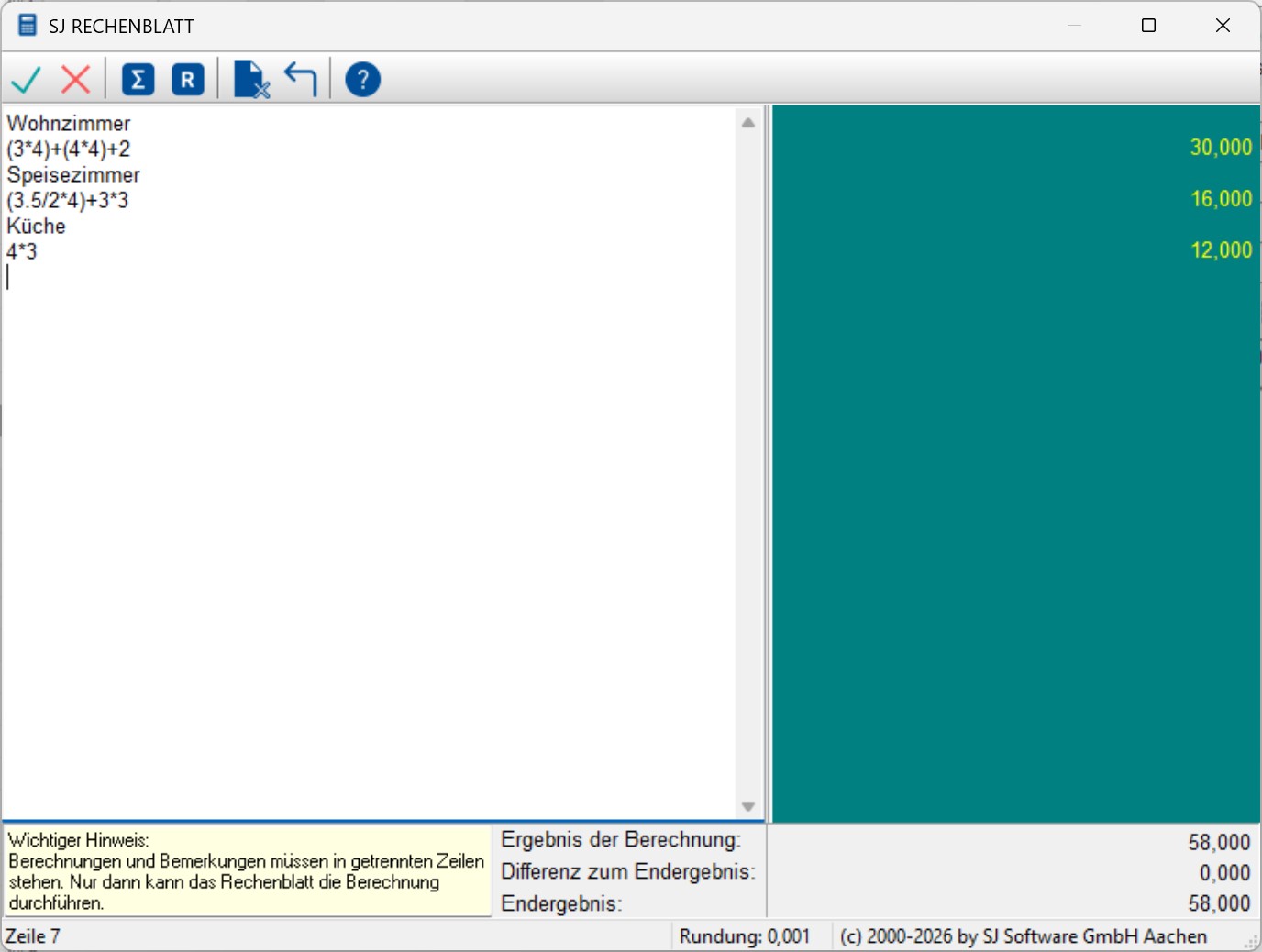Select the Wohnzimmer line

click(69, 123)
